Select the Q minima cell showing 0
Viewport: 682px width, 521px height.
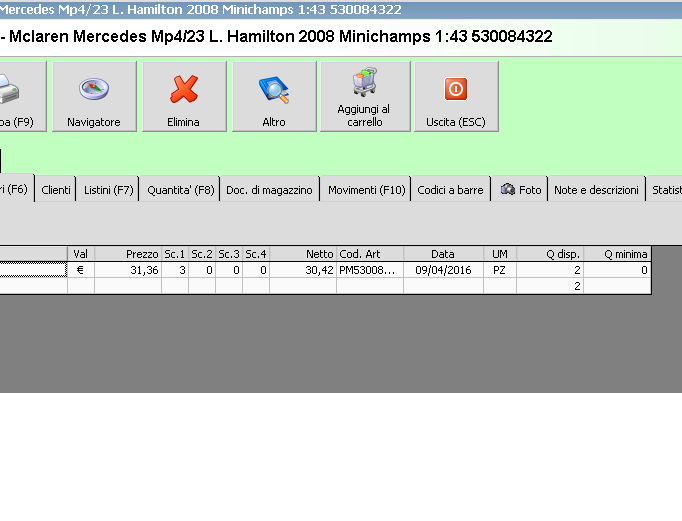617,270
